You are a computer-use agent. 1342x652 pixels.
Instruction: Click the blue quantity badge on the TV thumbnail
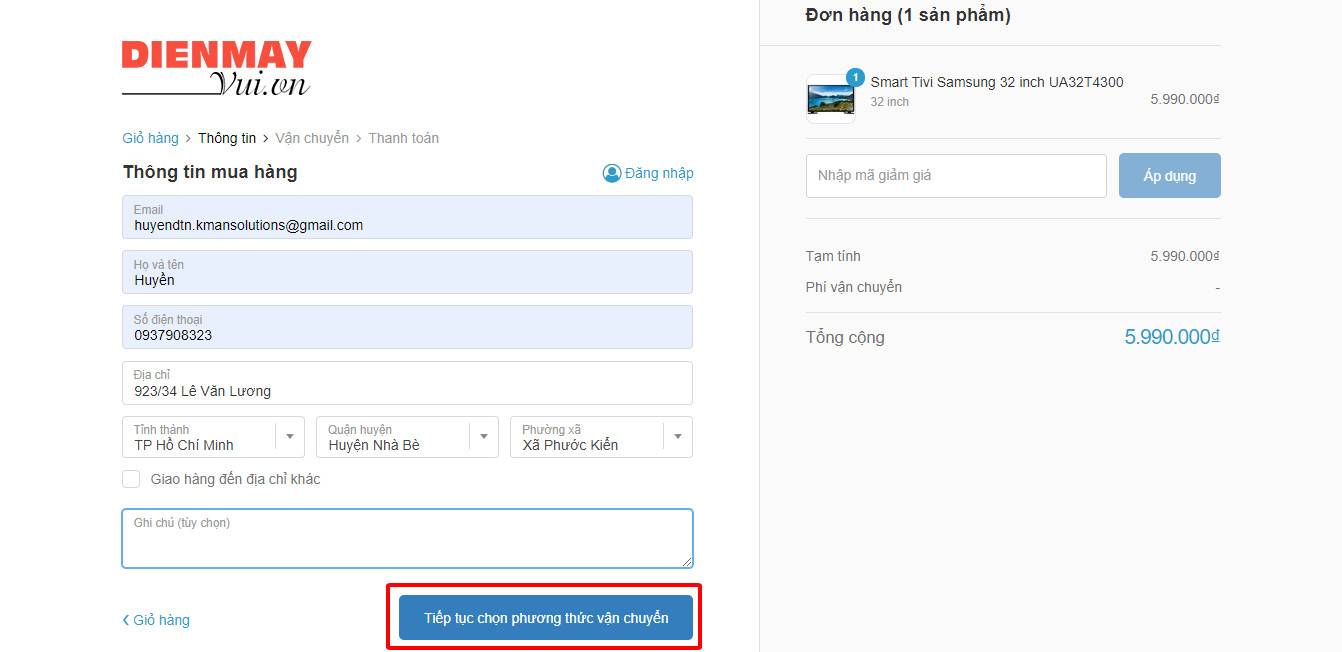pyautogui.click(x=855, y=77)
